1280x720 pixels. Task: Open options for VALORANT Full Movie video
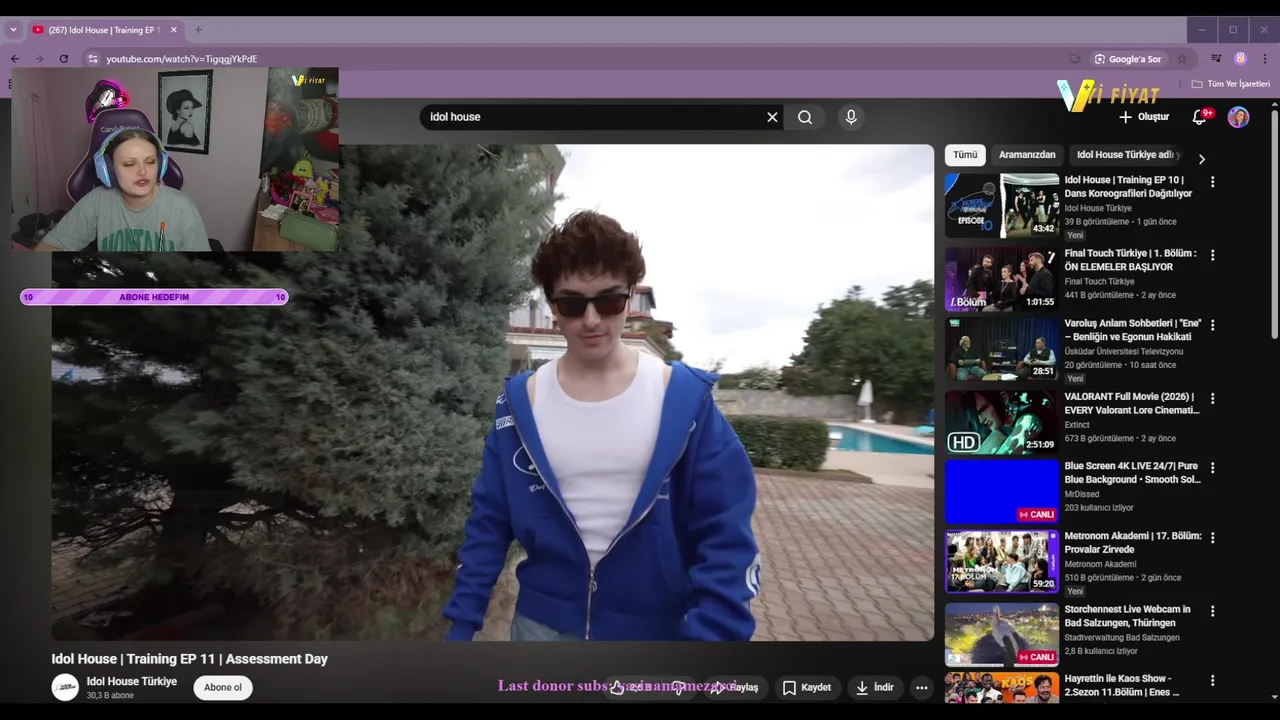coord(1213,399)
